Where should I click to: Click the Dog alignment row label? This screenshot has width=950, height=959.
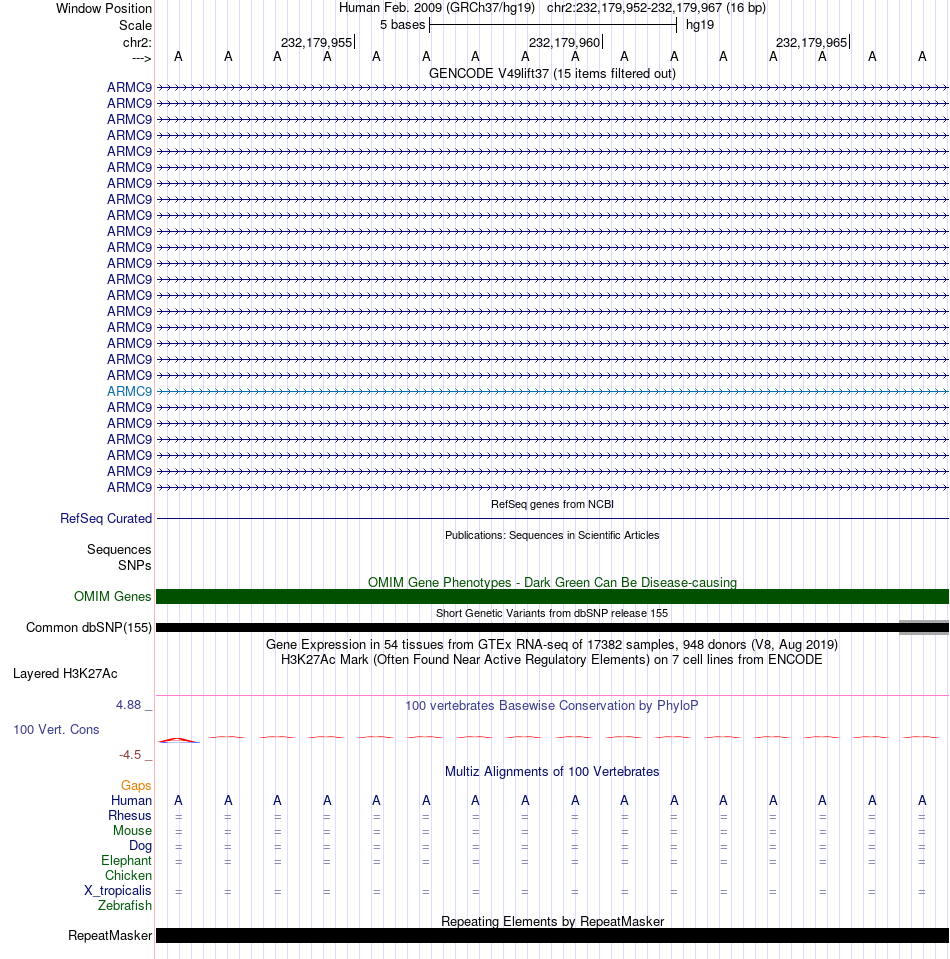(x=140, y=846)
